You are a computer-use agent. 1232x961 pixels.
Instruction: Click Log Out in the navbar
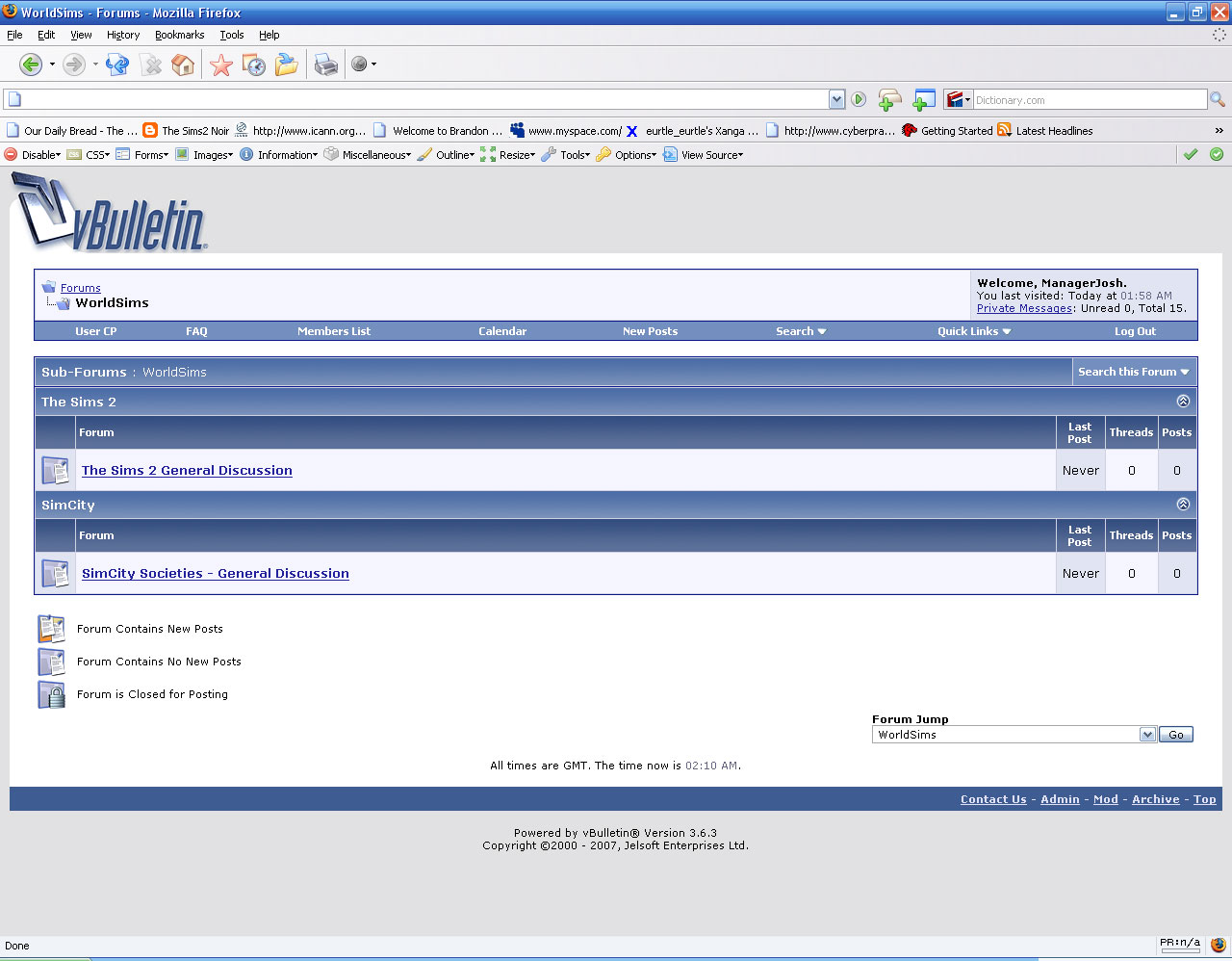tap(1135, 331)
